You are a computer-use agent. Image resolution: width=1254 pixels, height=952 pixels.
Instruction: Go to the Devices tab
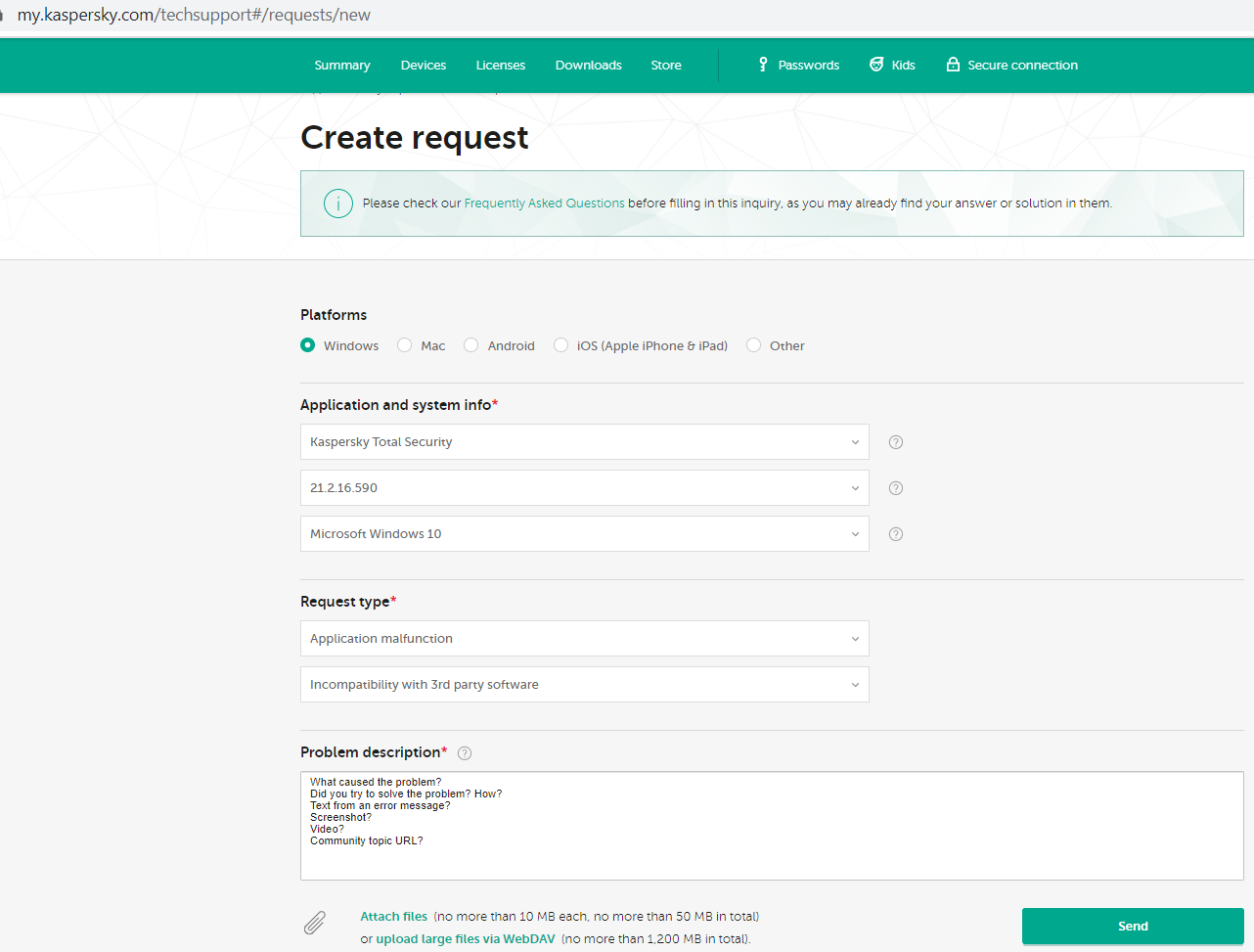[x=424, y=66]
